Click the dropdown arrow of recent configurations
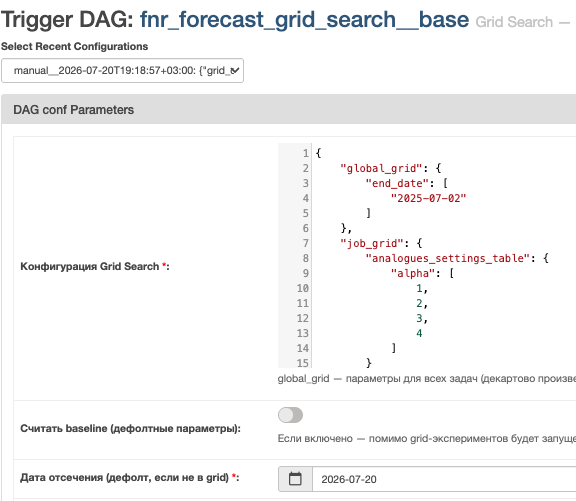This screenshot has width=576, height=501. tap(235, 70)
